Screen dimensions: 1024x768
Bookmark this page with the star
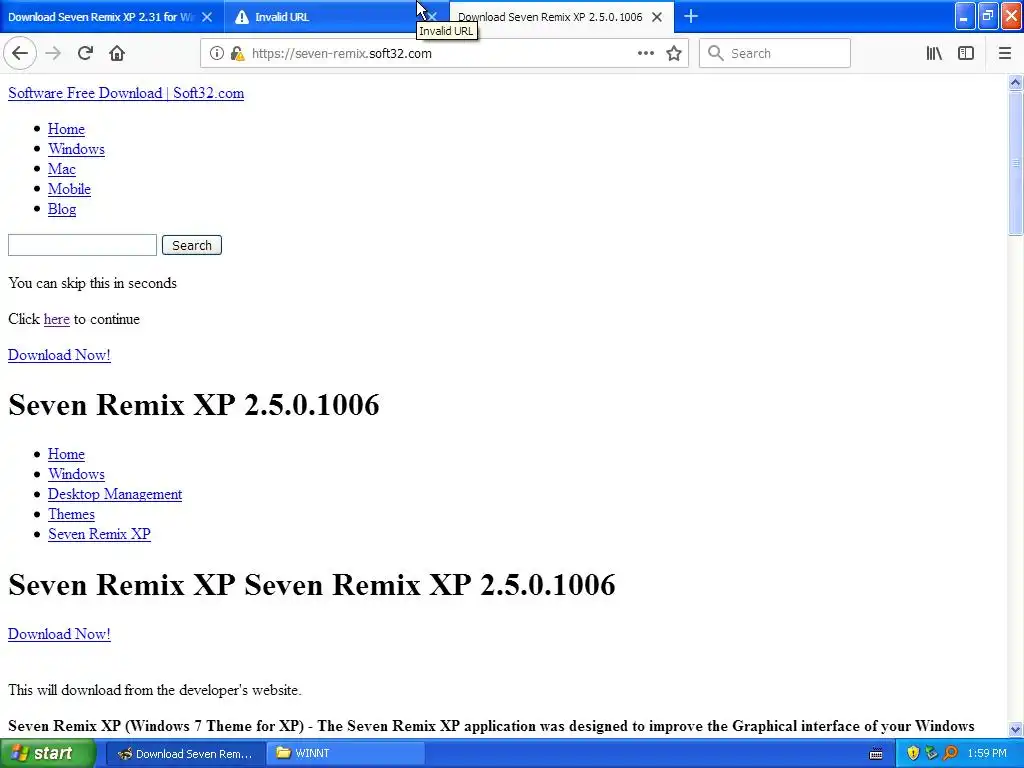coord(674,54)
